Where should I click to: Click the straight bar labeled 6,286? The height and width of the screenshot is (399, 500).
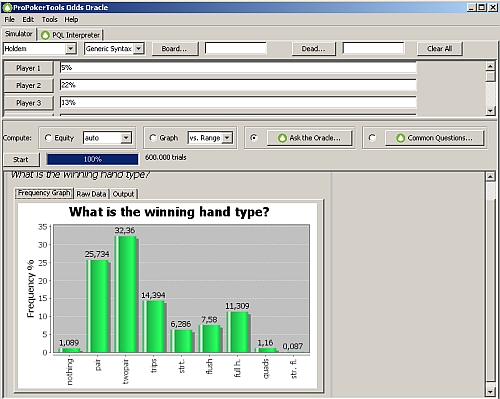pyautogui.click(x=182, y=341)
